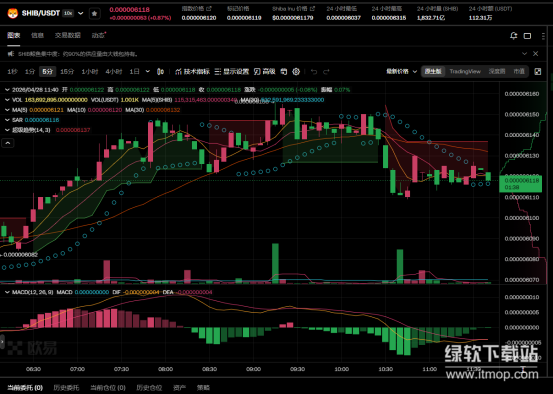
Task: Expand more timeframes after 1日
Action: tap(148, 72)
